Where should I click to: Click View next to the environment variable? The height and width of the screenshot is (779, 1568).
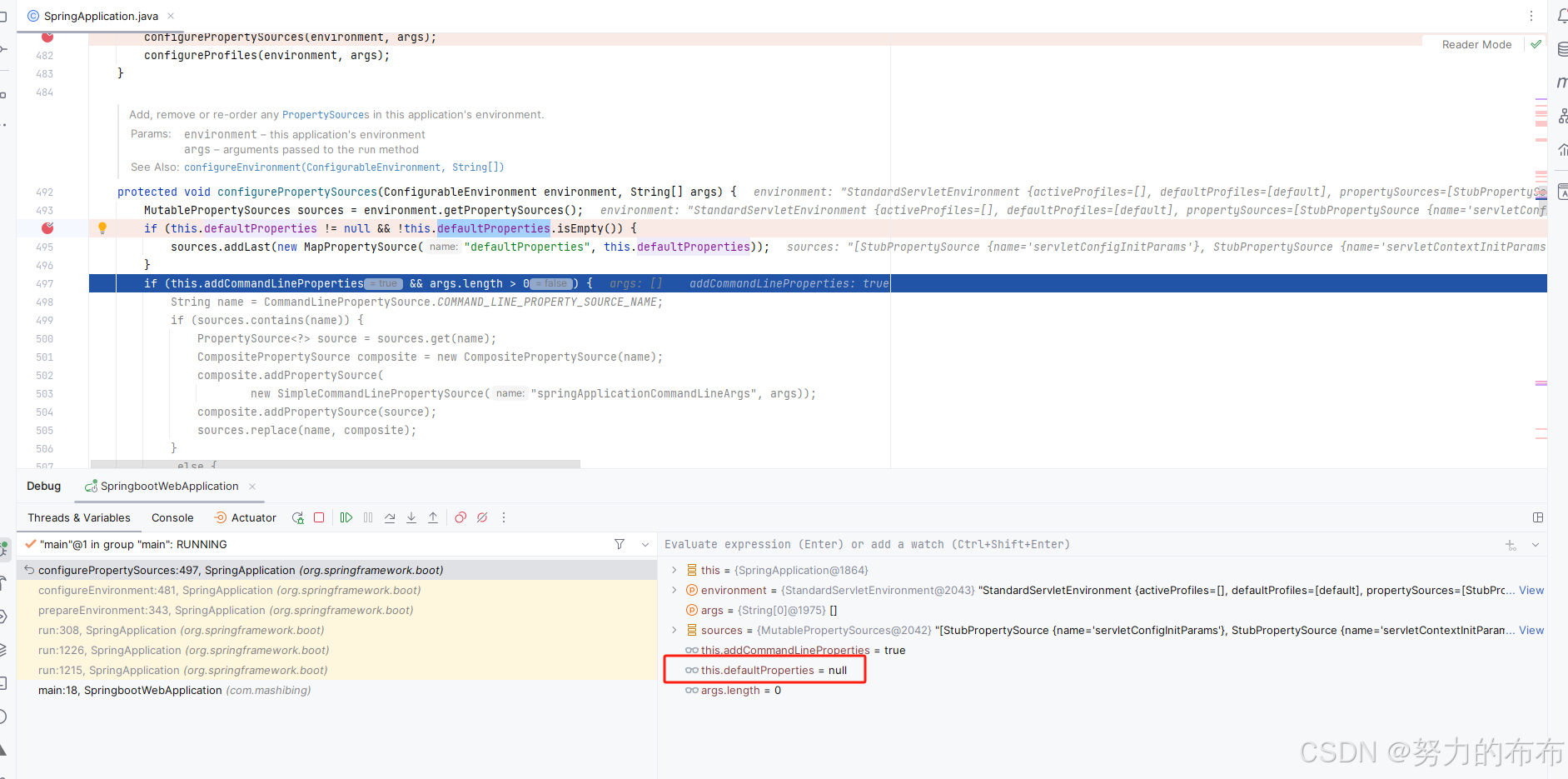[x=1531, y=590]
